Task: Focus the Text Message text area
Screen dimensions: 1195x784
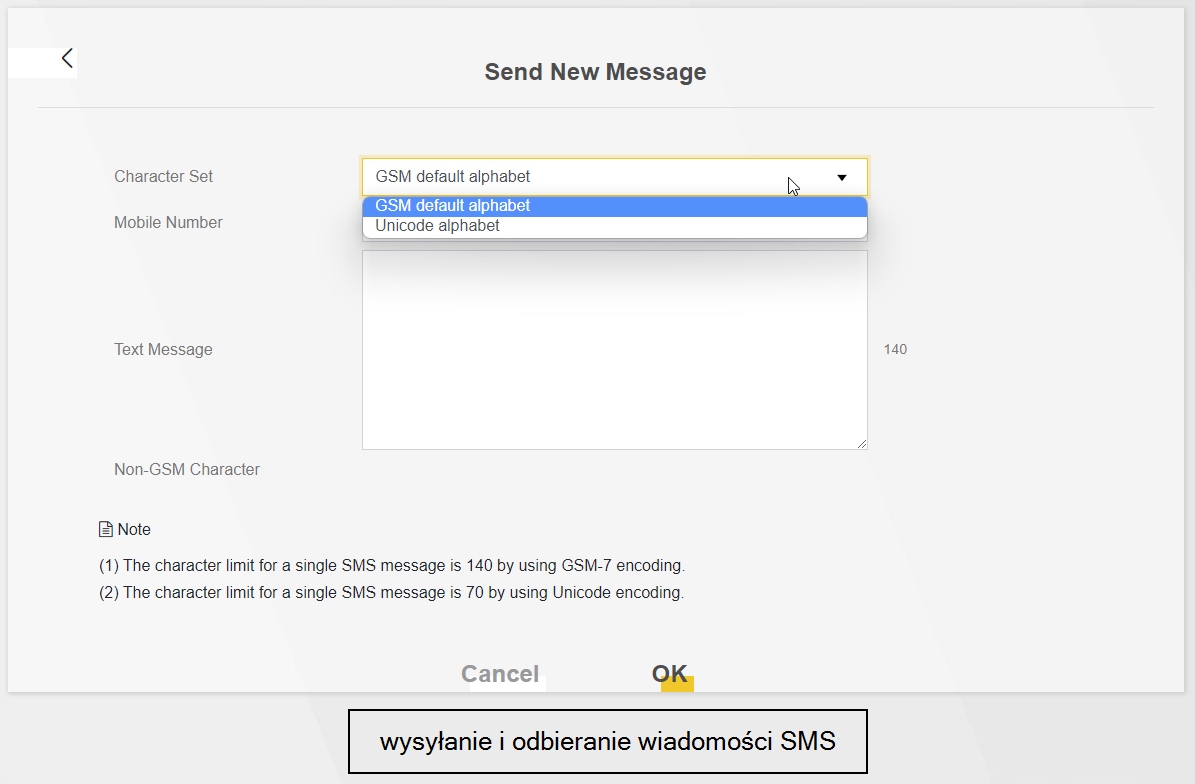Action: 614,350
